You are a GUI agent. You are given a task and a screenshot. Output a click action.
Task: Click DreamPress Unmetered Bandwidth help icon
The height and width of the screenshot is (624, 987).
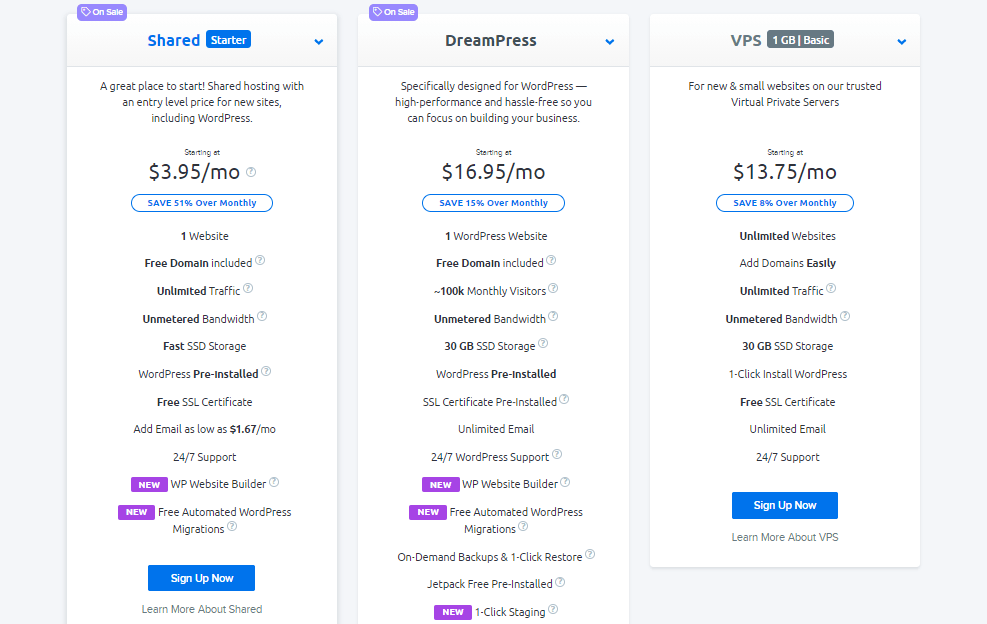553,316
